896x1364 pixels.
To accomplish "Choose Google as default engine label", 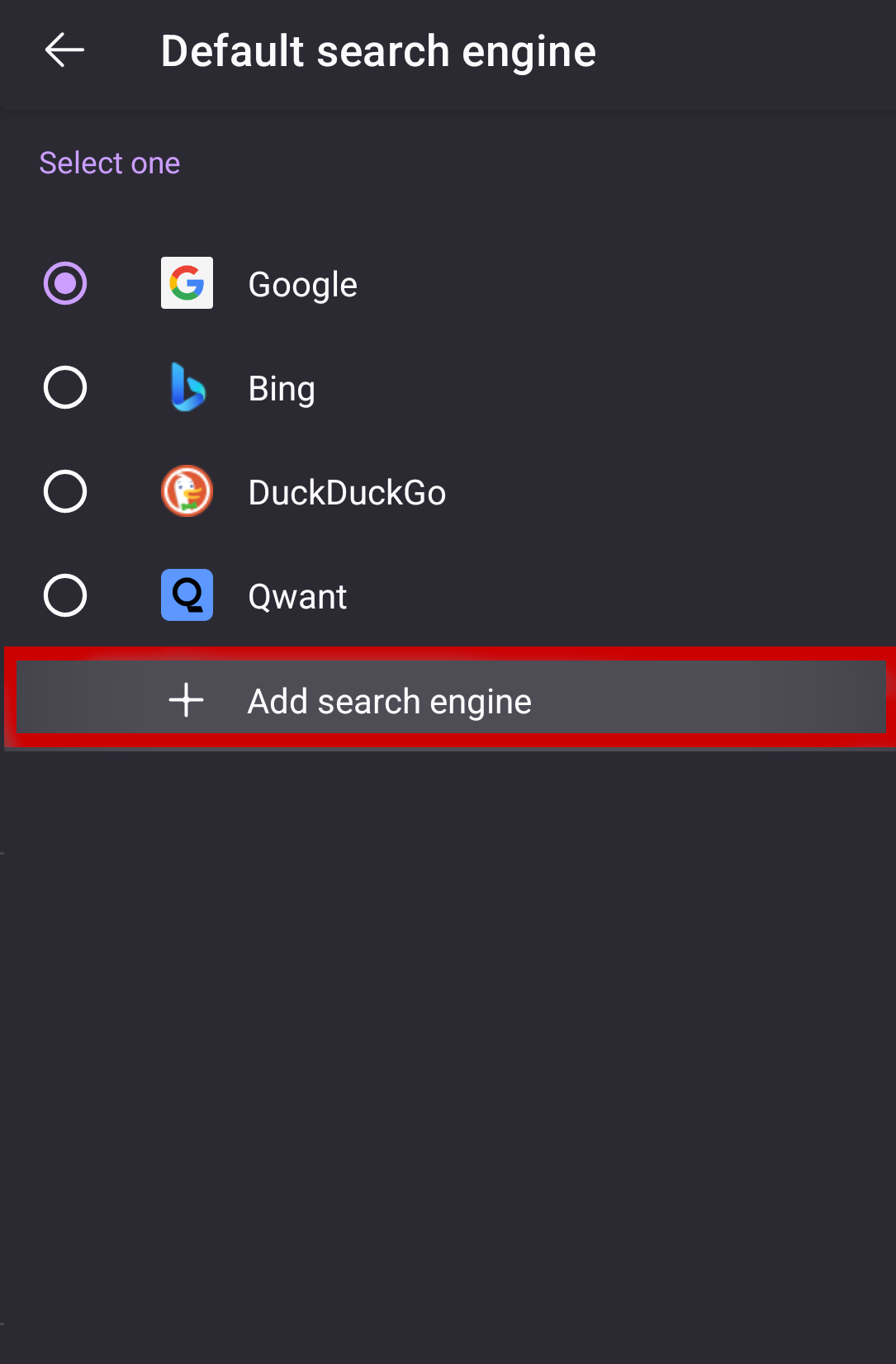I will (302, 285).
